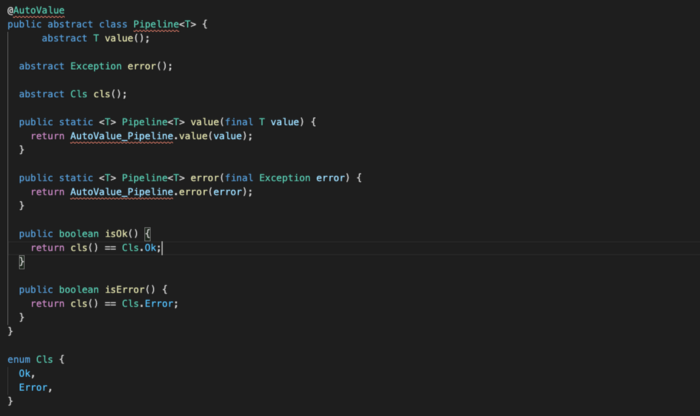The width and height of the screenshot is (700, 416).
Task: Click the final keyword before T value parameter
Action: pyautogui.click(x=245, y=122)
